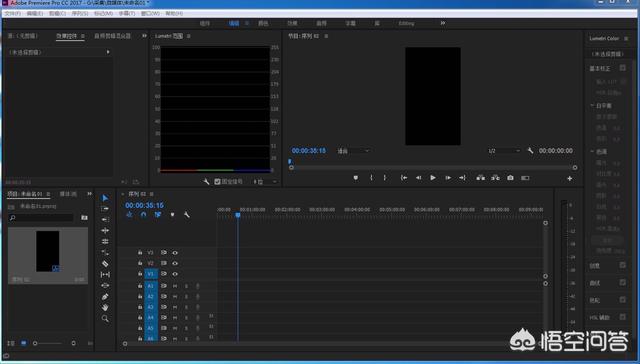Step back one frame
The width and height of the screenshot is (640, 364).
418,178
